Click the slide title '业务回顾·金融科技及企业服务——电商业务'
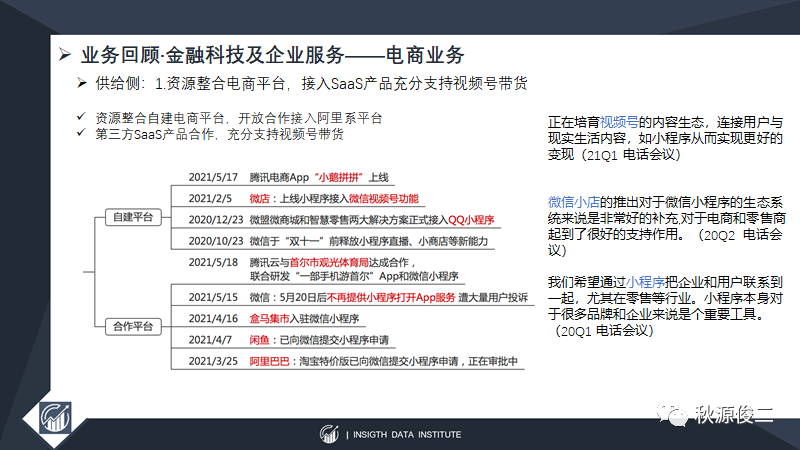The height and width of the screenshot is (450, 800). (x=272, y=55)
